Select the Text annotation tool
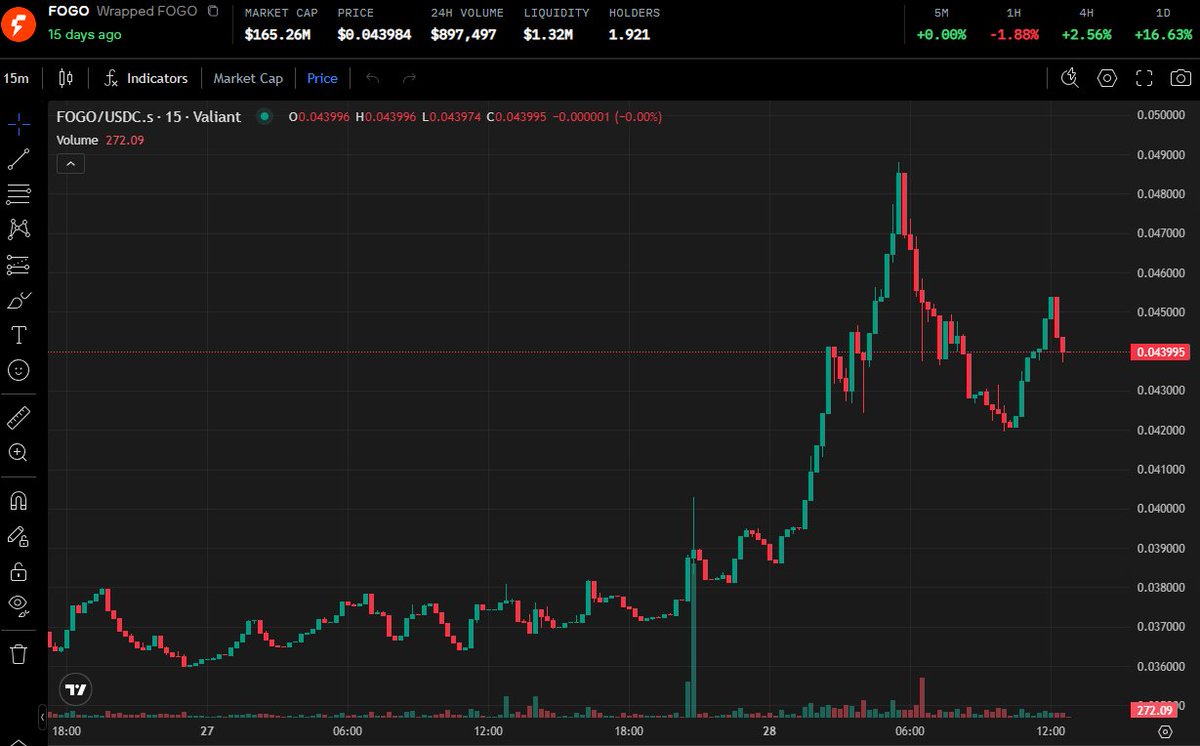Screen dimensions: 1200x746 18,335
